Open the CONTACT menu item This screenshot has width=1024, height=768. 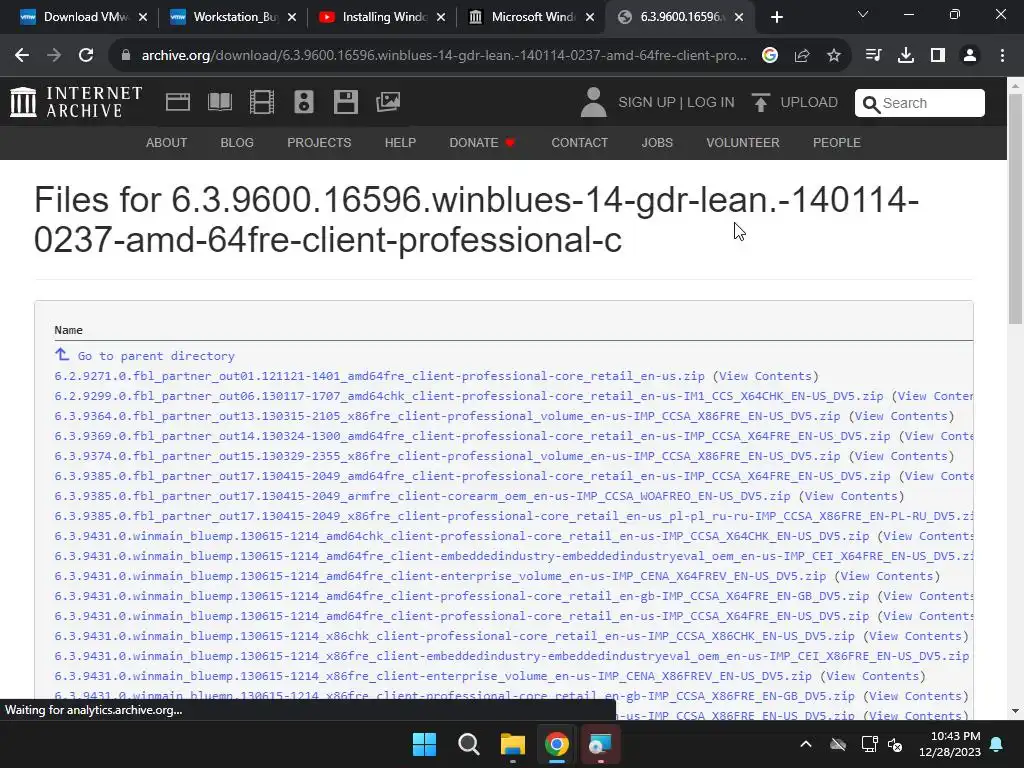[579, 142]
